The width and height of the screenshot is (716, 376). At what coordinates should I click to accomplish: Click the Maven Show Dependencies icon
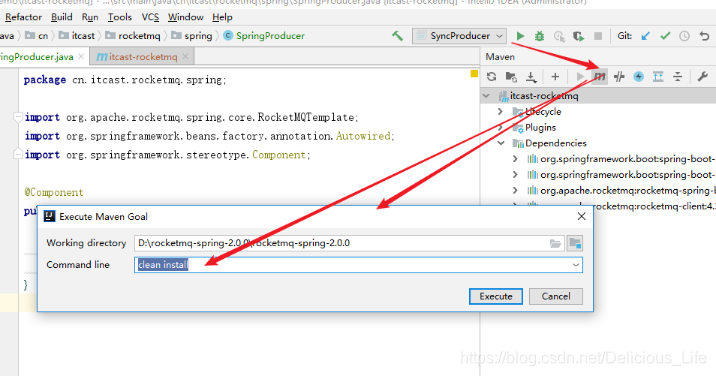[658, 77]
